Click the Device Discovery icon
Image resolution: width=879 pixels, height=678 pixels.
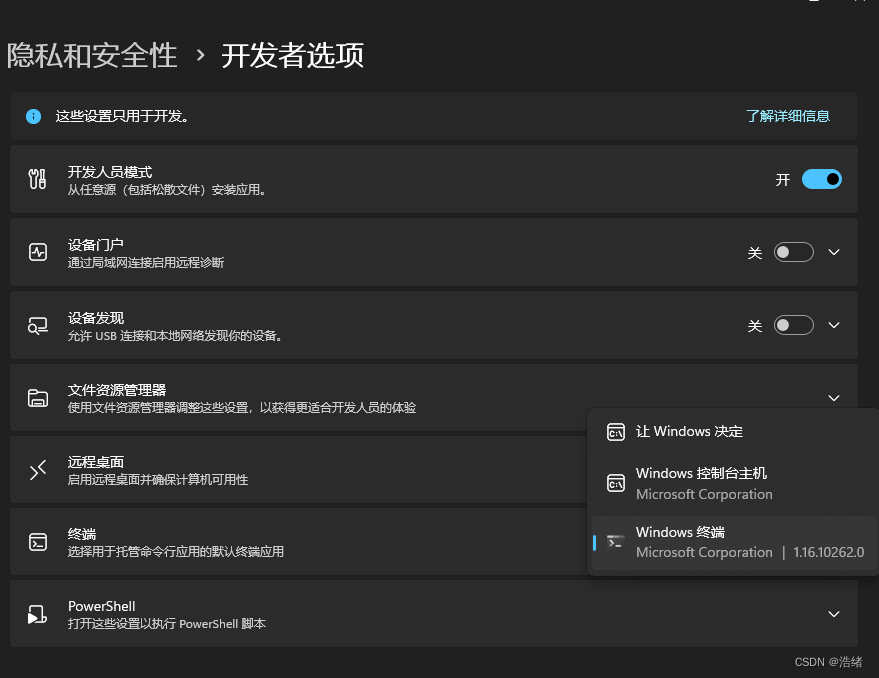(38, 325)
